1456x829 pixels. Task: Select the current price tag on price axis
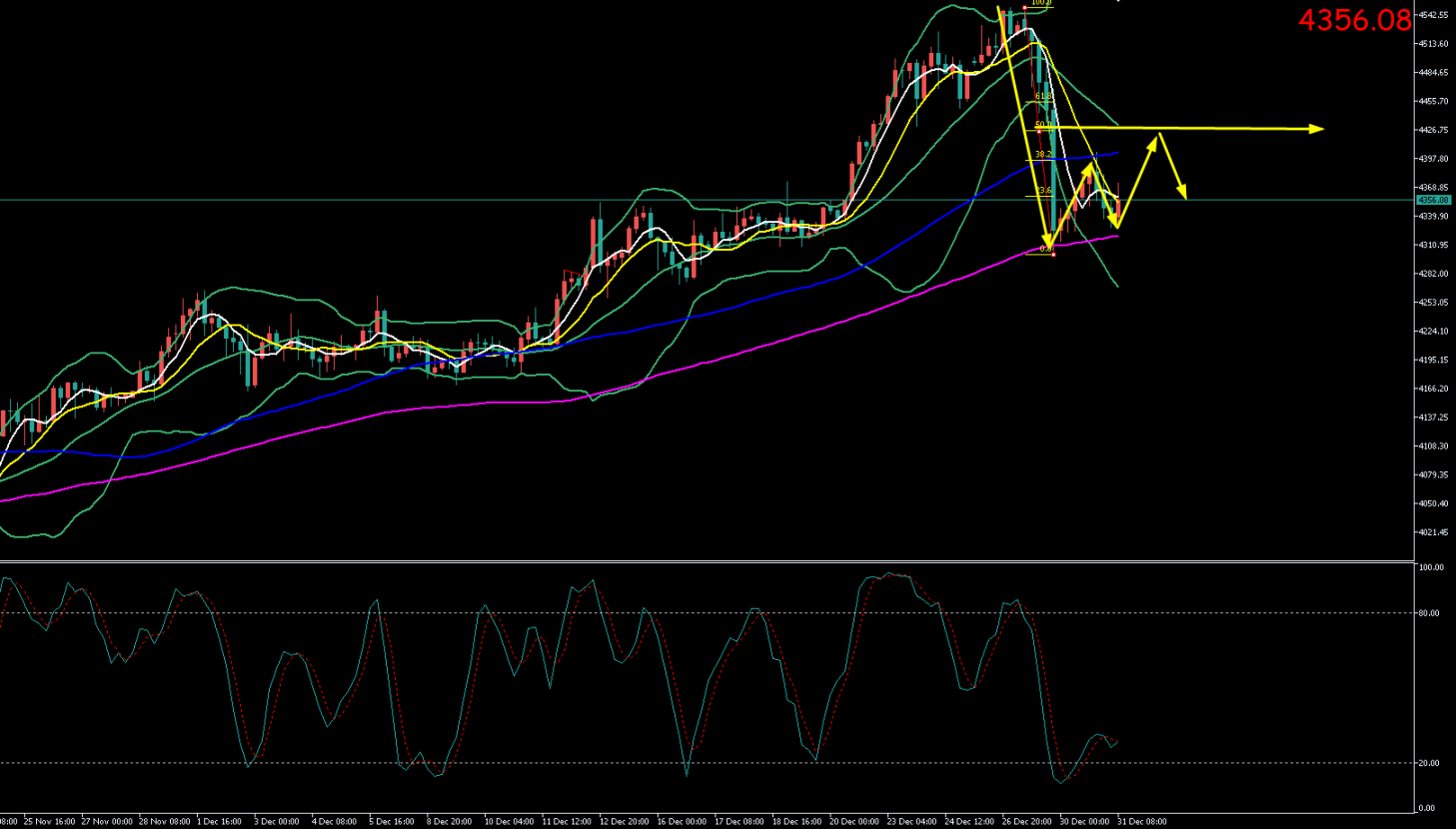click(x=1433, y=201)
